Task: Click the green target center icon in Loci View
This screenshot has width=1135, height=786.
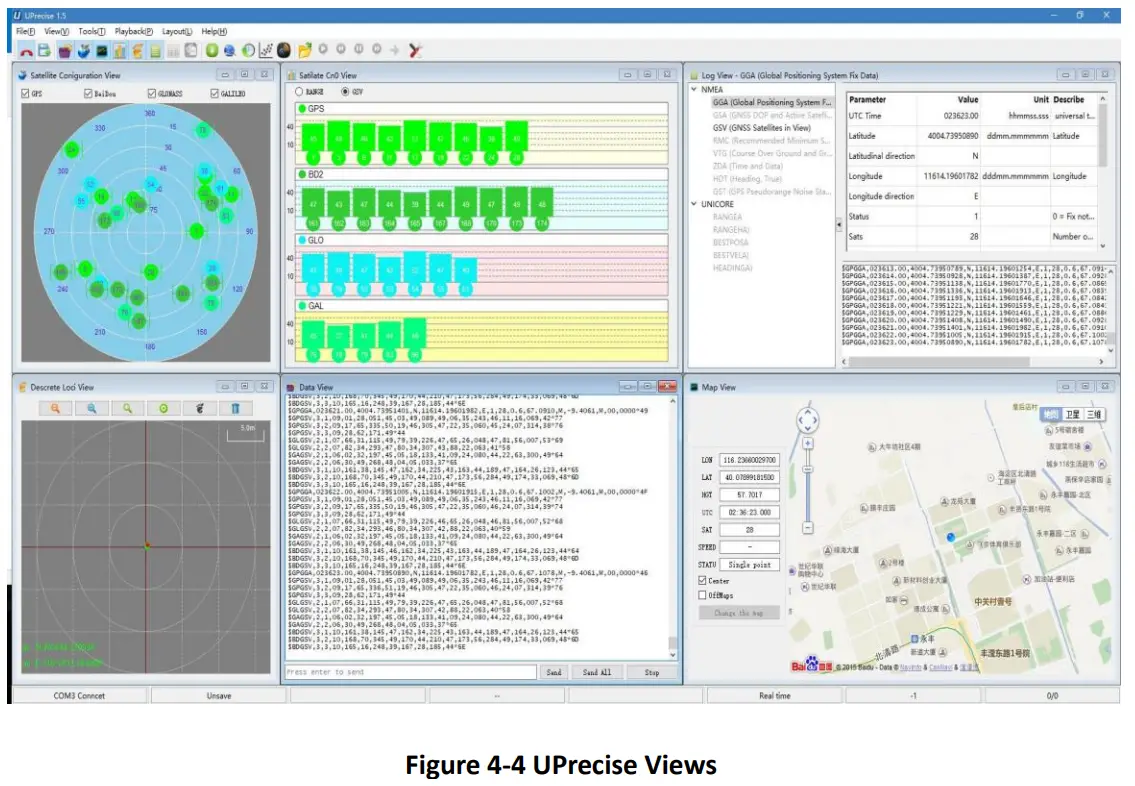Action: coord(164,408)
